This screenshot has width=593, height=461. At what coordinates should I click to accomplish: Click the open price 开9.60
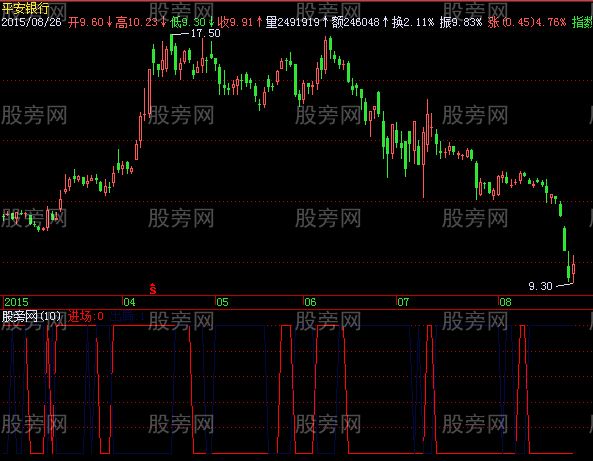pyautogui.click(x=86, y=22)
